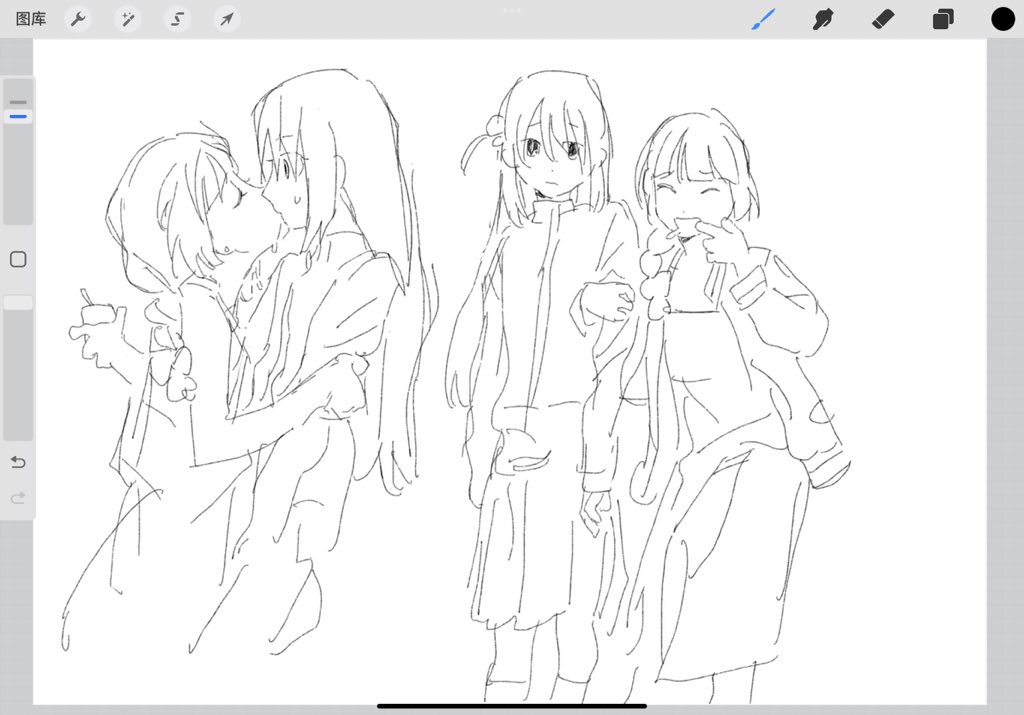This screenshot has width=1024, height=715.
Task: Tap the iPad home indicator bar
Action: click(x=512, y=706)
